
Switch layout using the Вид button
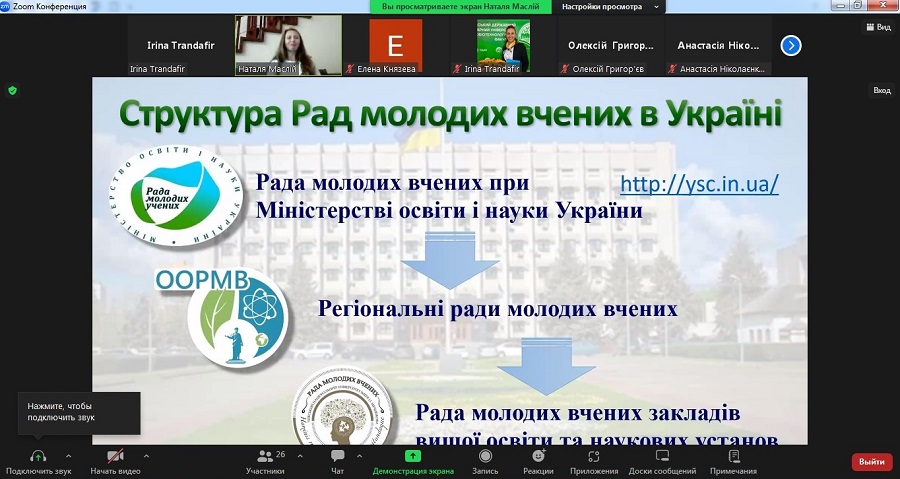pyautogui.click(x=877, y=27)
